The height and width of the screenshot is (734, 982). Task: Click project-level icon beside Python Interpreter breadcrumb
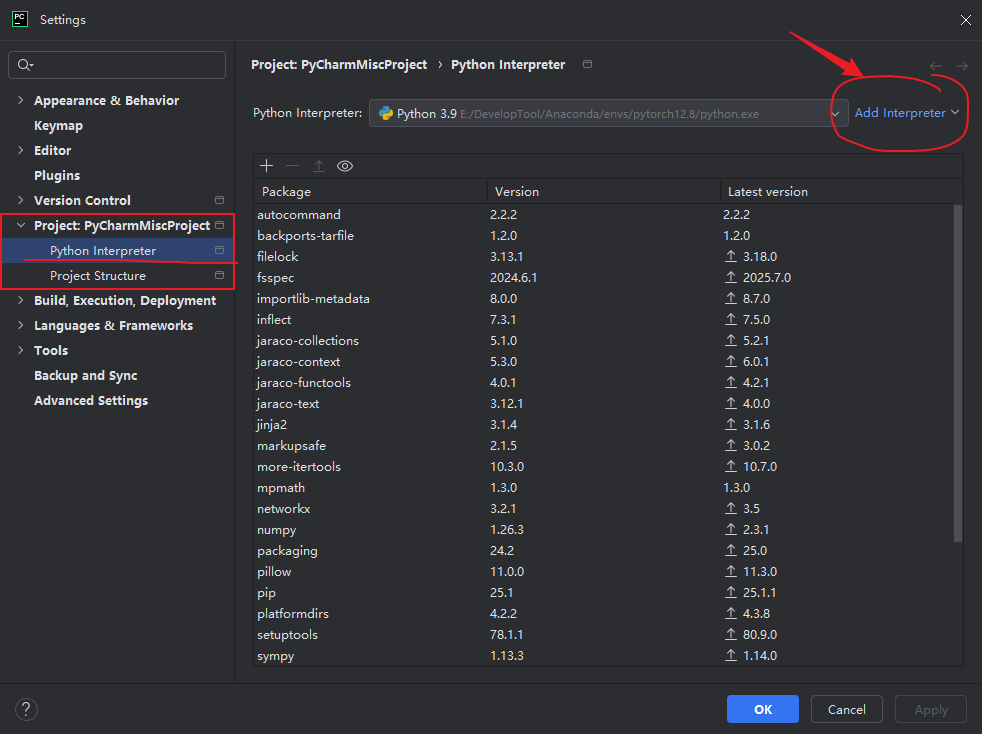[x=587, y=64]
